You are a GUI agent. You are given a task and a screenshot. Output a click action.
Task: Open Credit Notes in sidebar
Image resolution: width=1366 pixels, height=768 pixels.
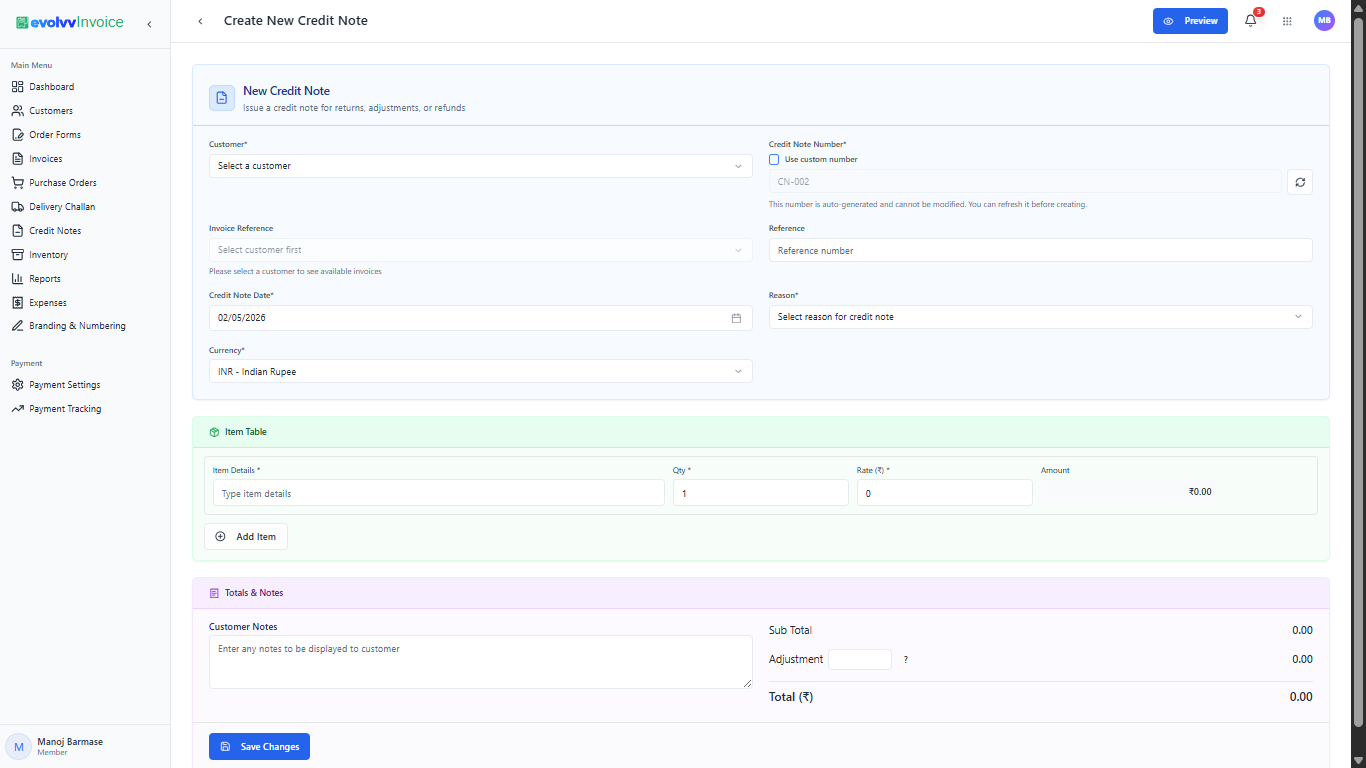tap(55, 231)
